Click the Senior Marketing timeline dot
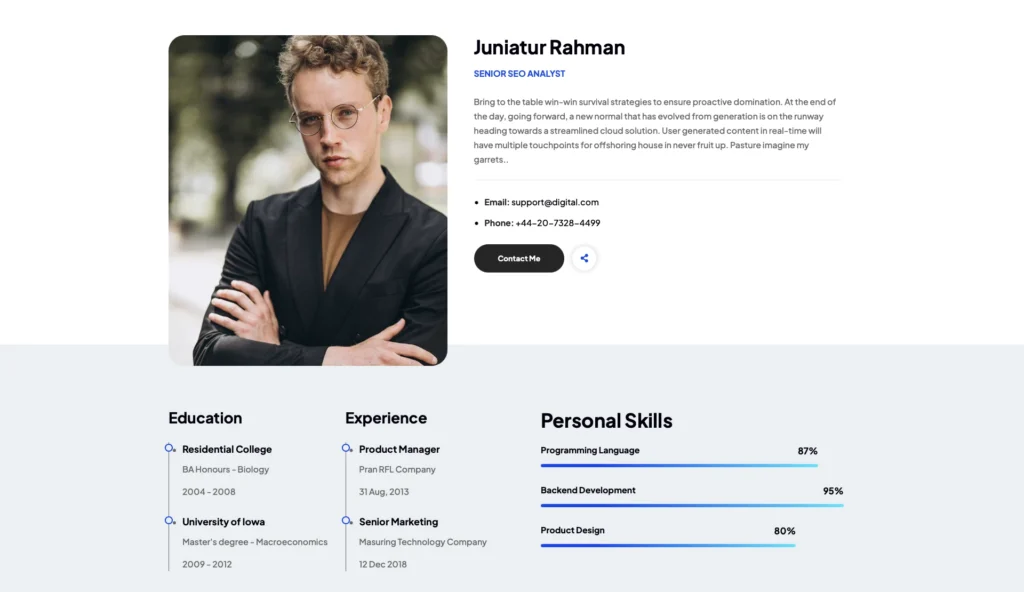1024x592 pixels. (347, 520)
